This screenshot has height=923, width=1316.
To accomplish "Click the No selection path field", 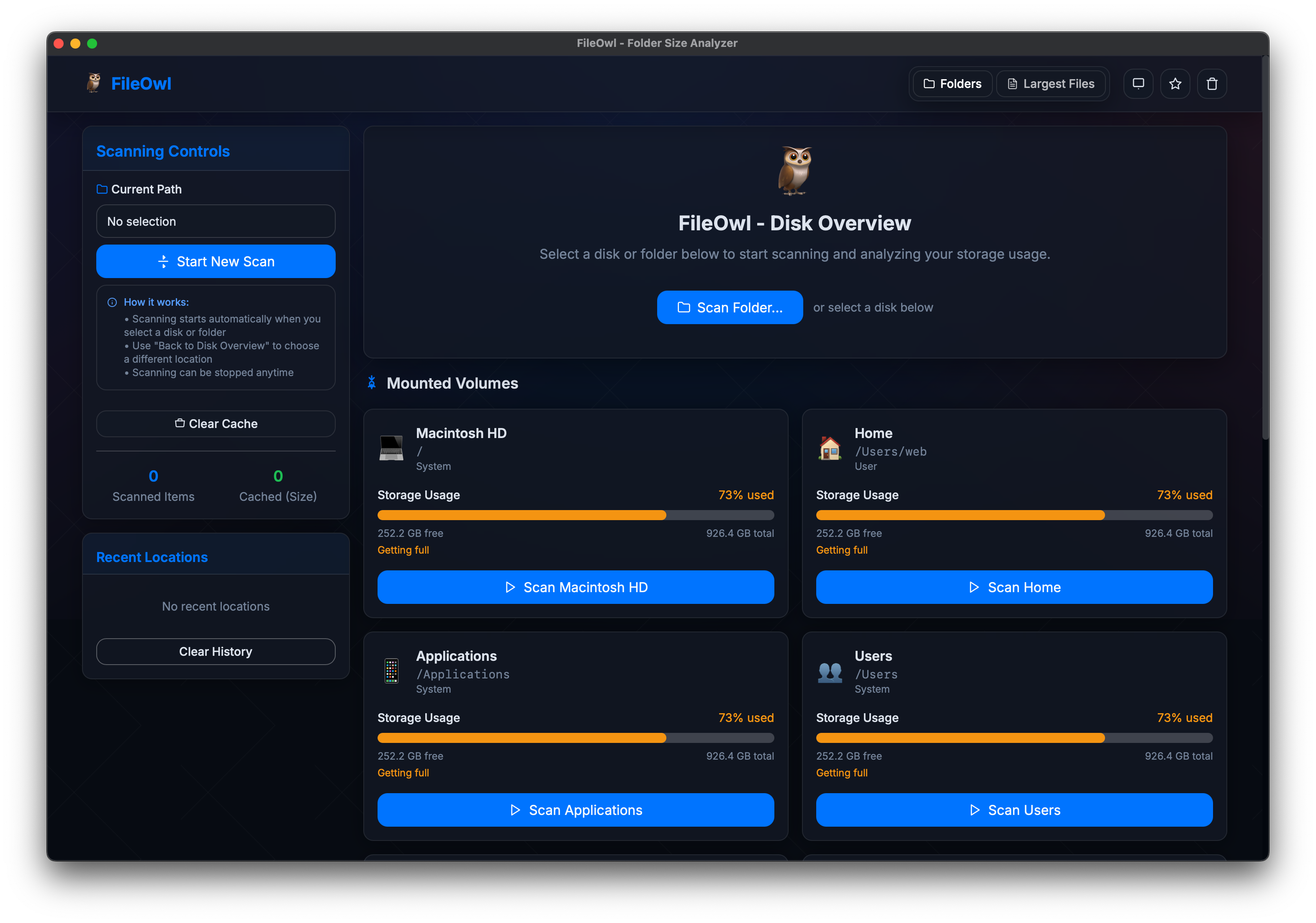I will click(216, 221).
